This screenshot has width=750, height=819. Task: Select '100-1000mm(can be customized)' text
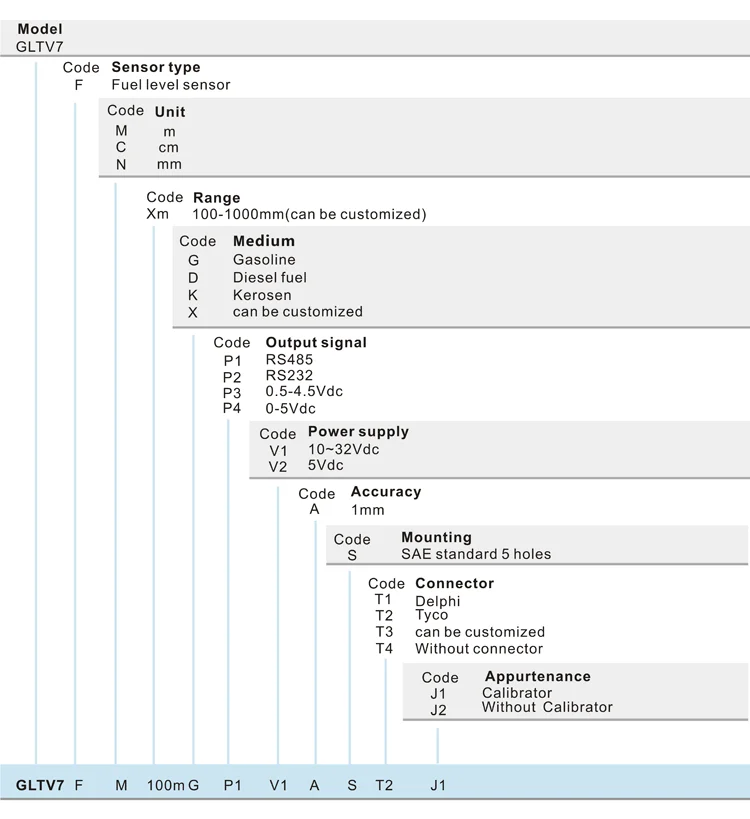(309, 214)
